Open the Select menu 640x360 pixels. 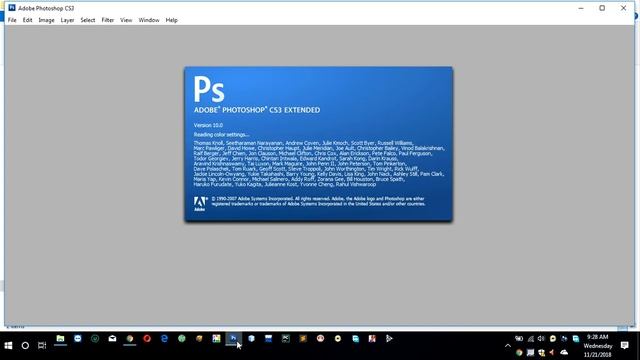[87, 20]
